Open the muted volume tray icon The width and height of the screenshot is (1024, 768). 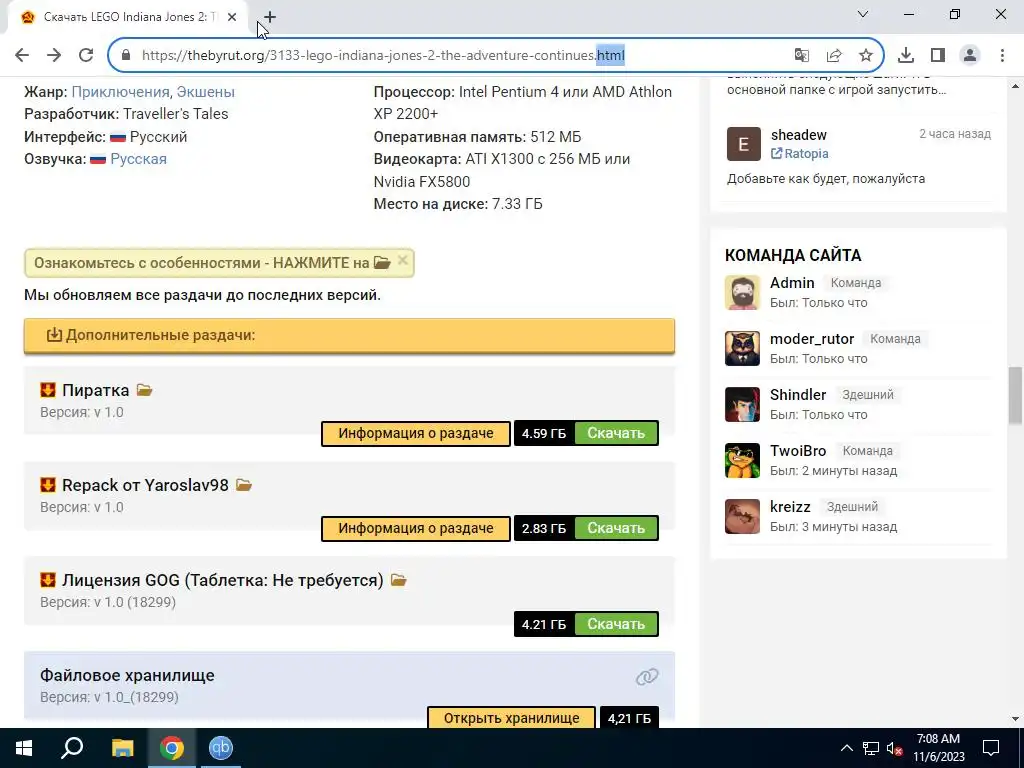[894, 748]
